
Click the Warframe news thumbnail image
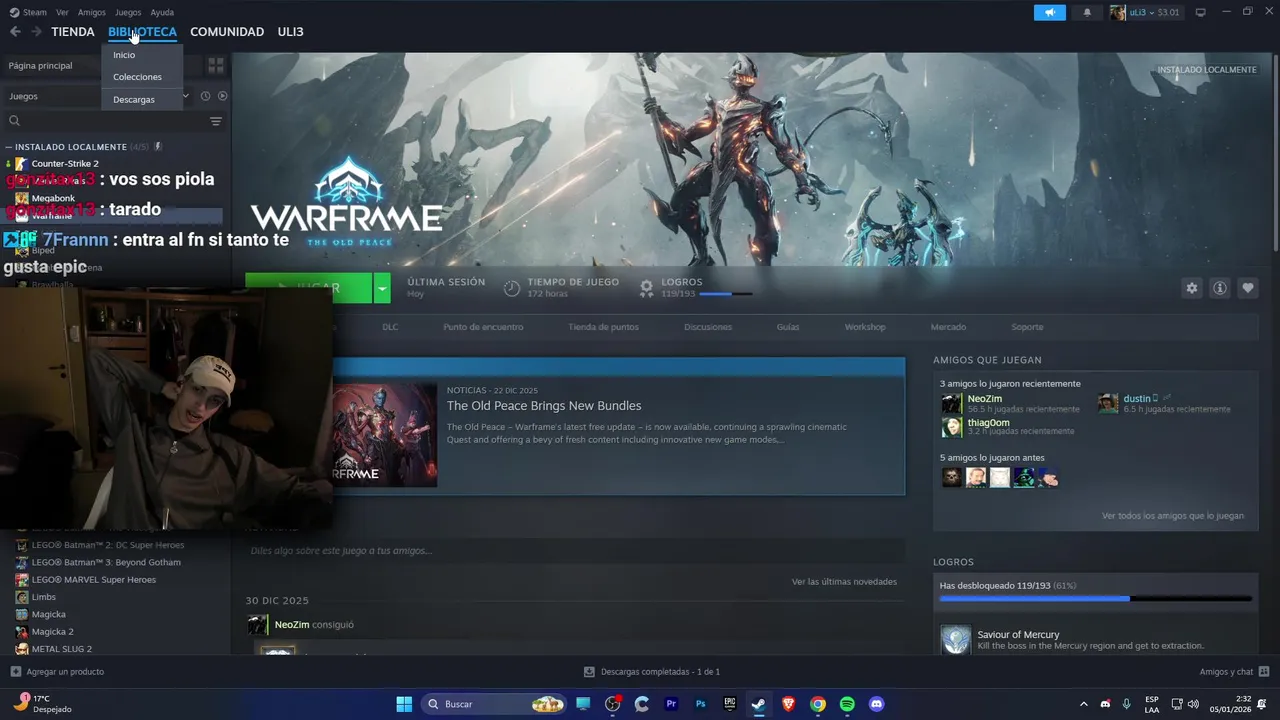coord(384,435)
